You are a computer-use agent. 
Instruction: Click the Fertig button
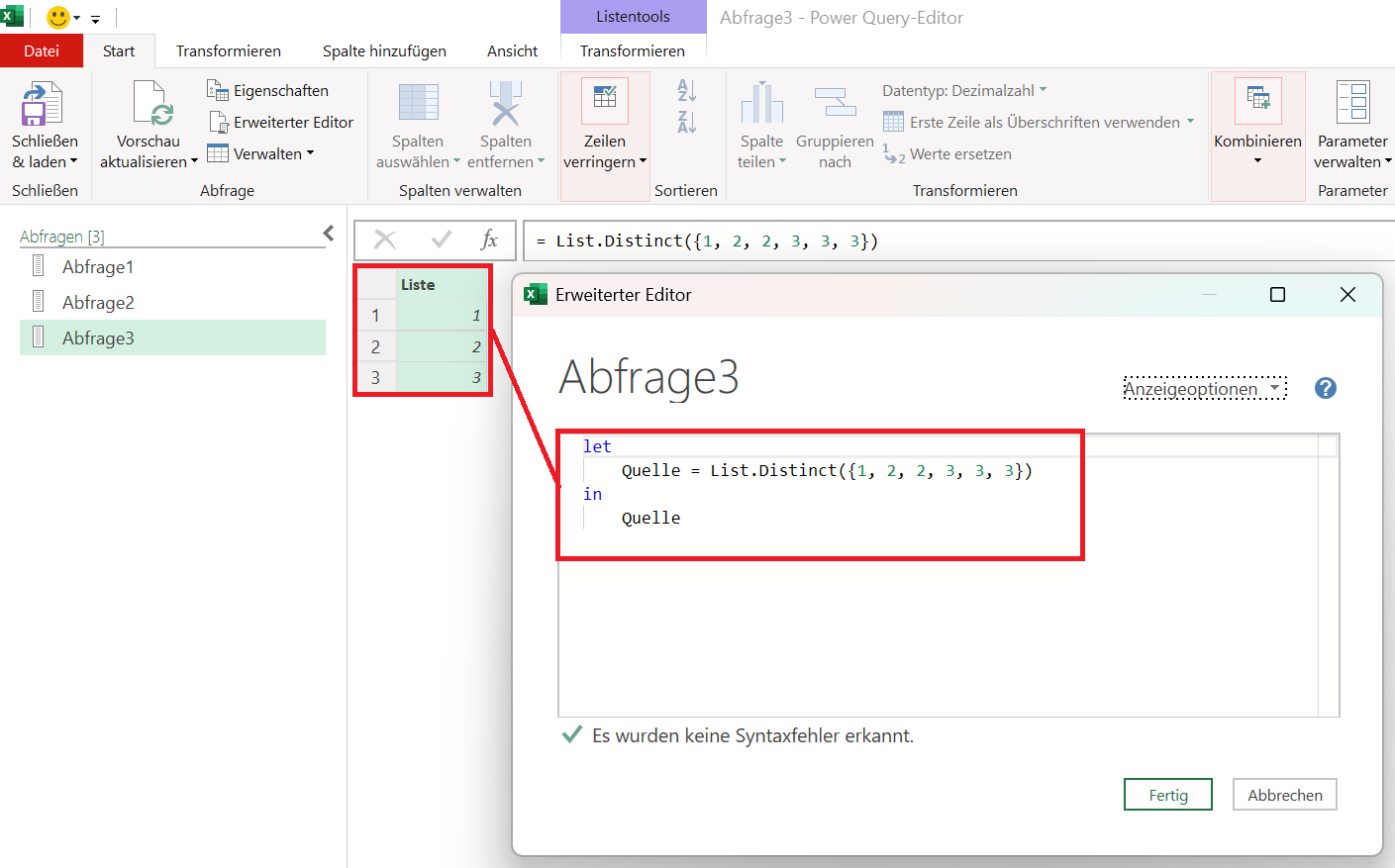coord(1168,795)
